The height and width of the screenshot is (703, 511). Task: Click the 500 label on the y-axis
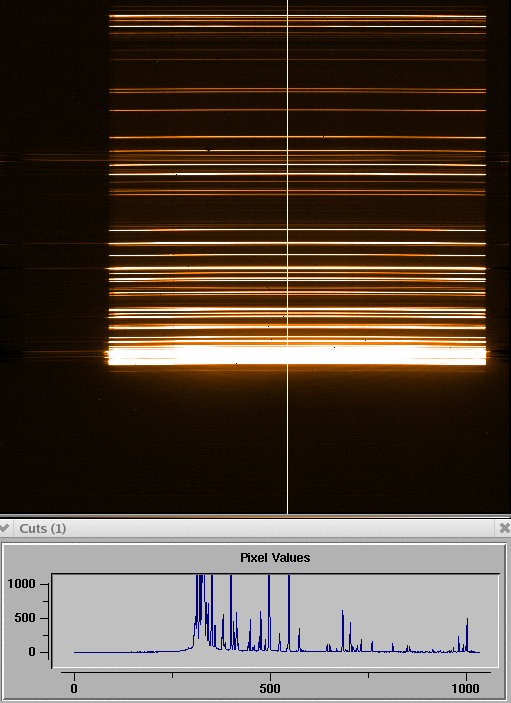(x=26, y=618)
